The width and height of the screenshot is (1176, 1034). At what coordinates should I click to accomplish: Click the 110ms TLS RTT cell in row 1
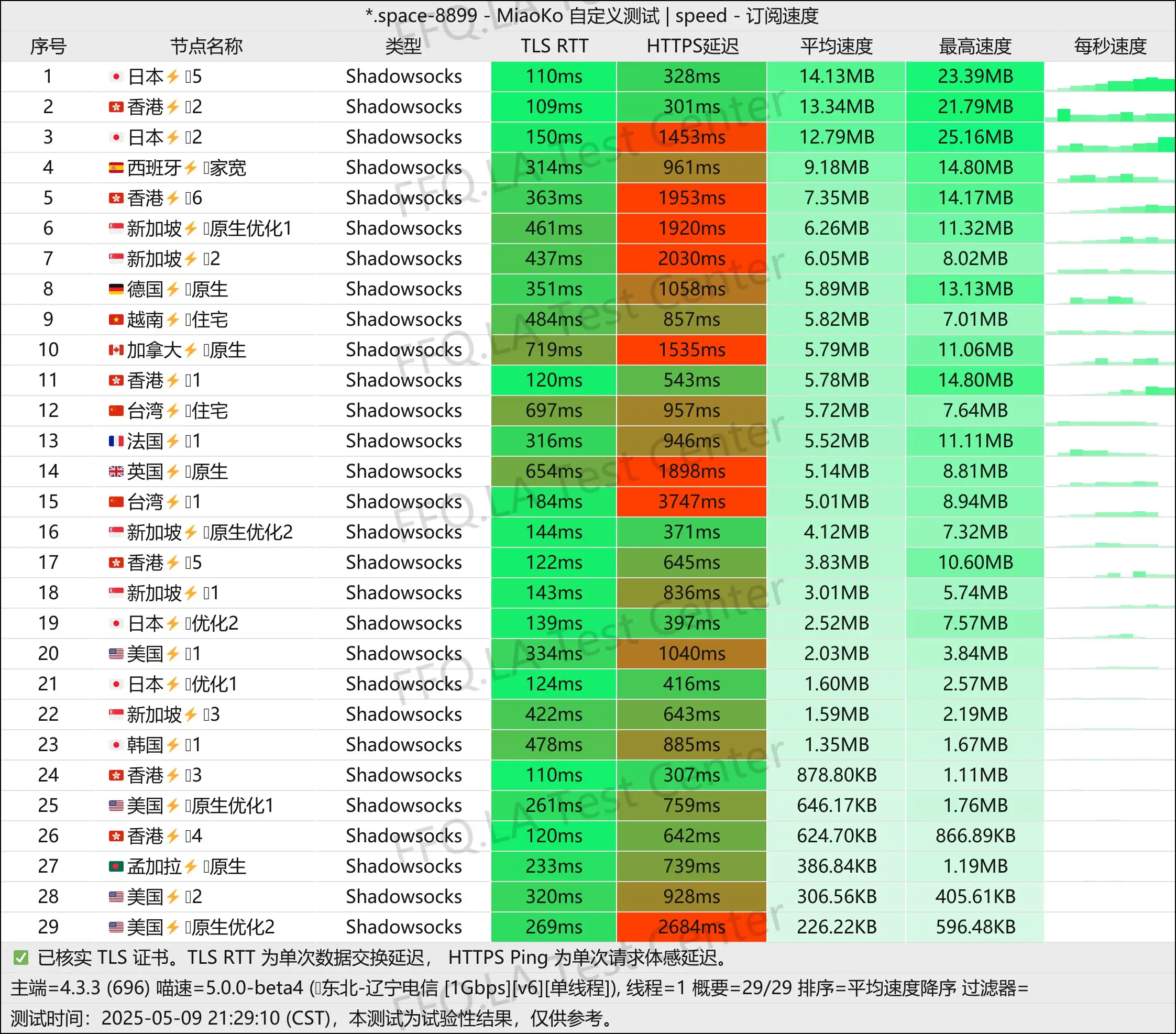[x=554, y=76]
